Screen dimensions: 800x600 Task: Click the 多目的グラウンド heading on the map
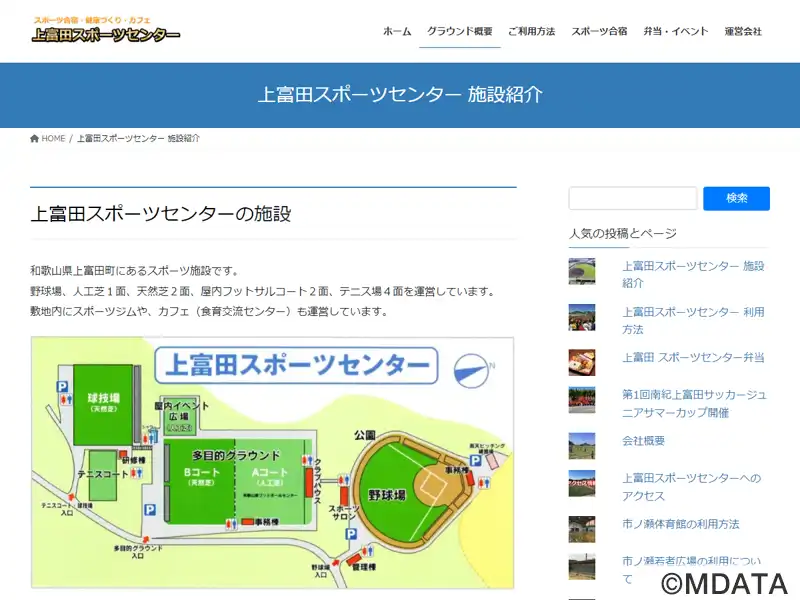click(x=236, y=455)
